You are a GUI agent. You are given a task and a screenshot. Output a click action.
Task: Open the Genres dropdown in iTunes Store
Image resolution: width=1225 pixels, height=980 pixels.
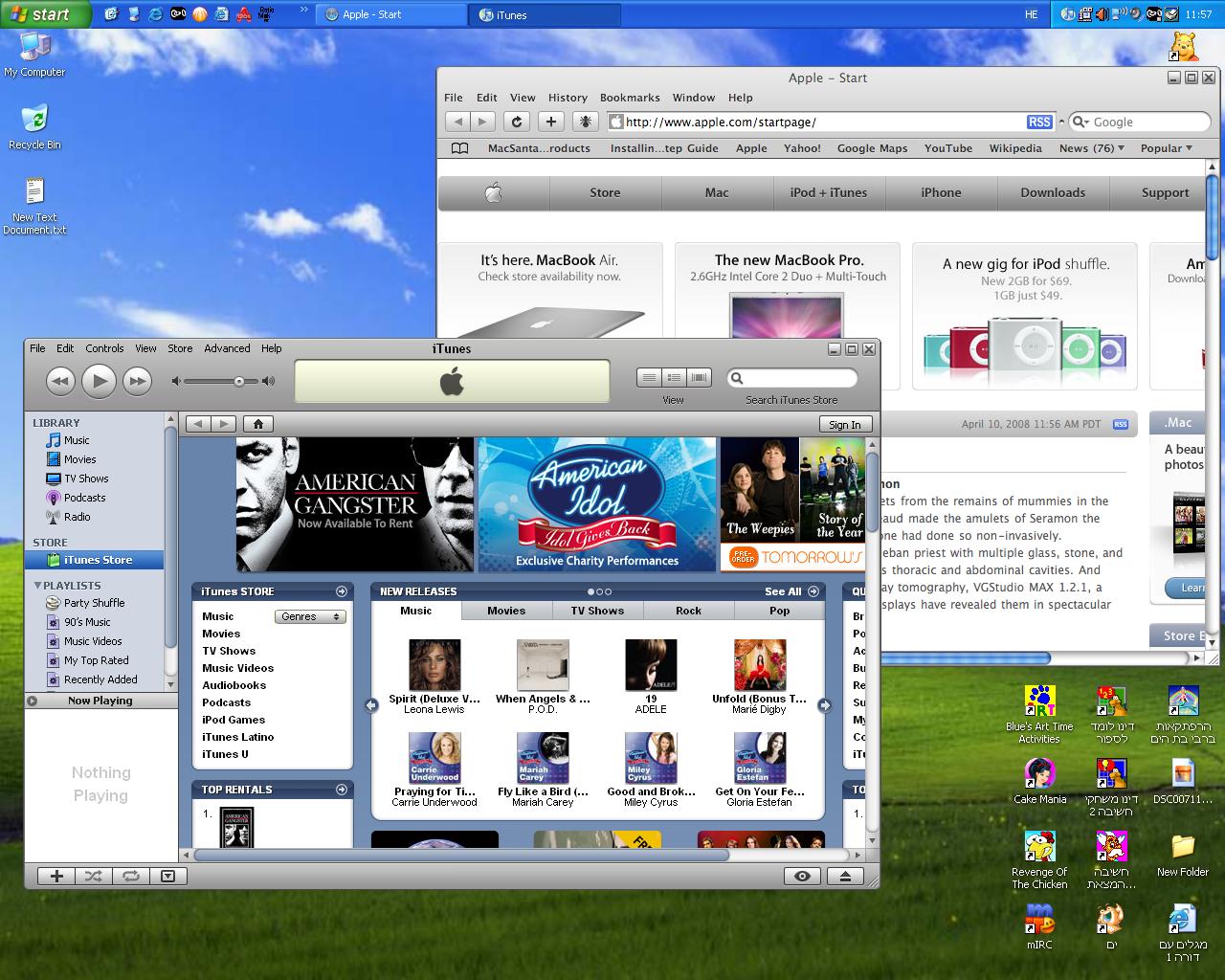point(310,616)
